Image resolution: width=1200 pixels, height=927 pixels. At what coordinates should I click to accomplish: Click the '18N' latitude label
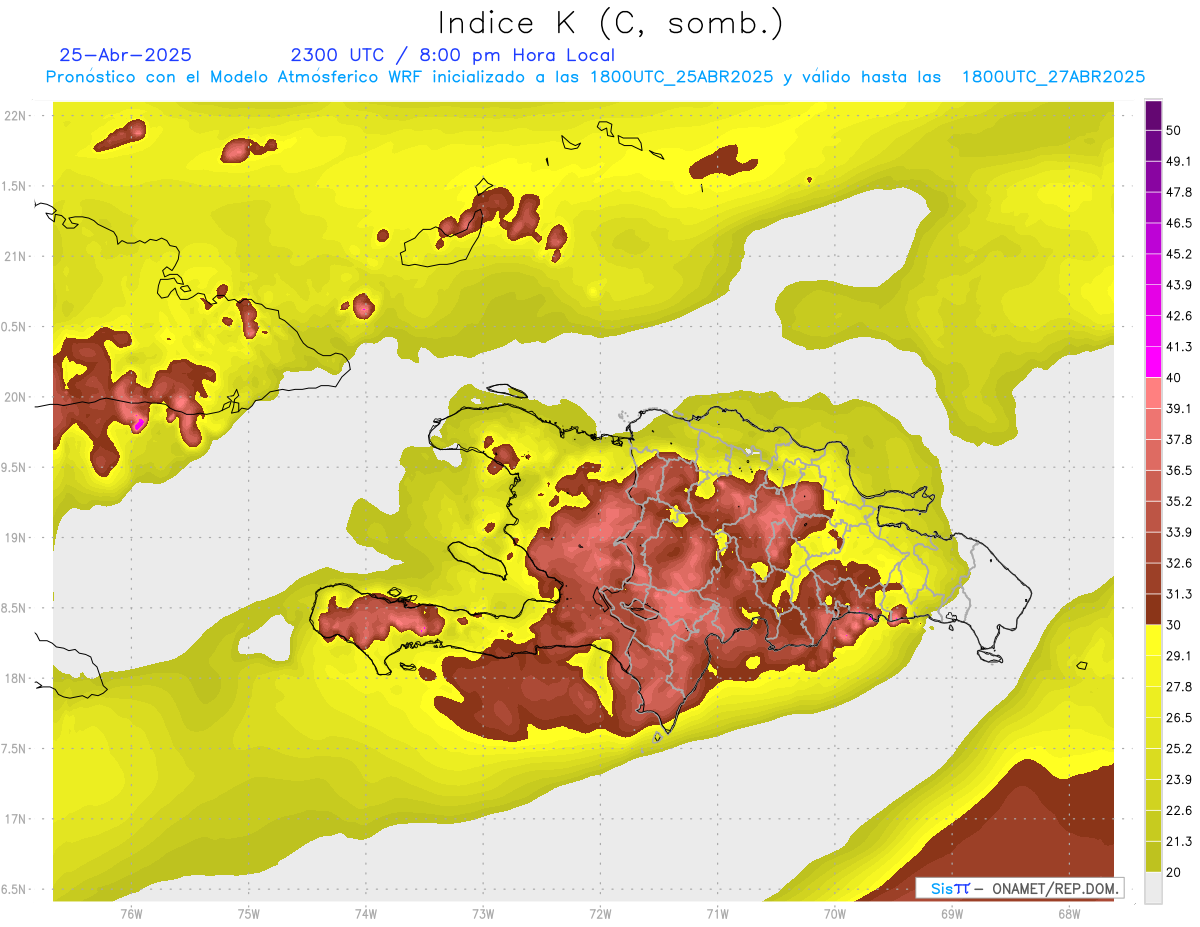[15, 679]
